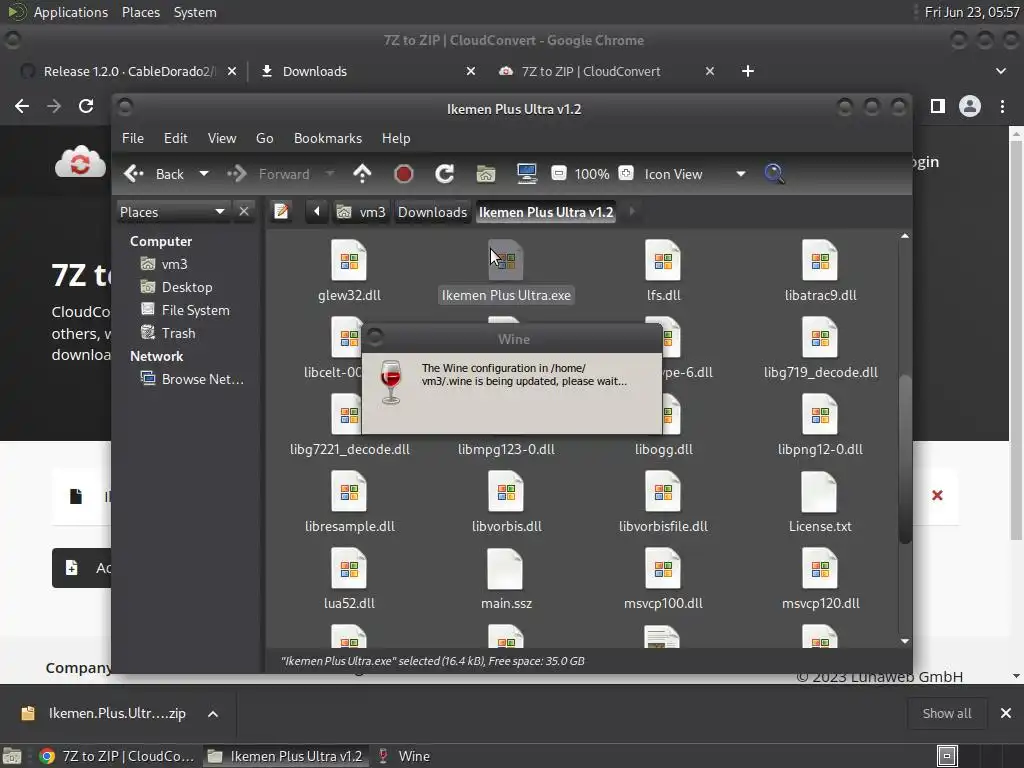Open the Icon View mode dropdown

point(695,174)
